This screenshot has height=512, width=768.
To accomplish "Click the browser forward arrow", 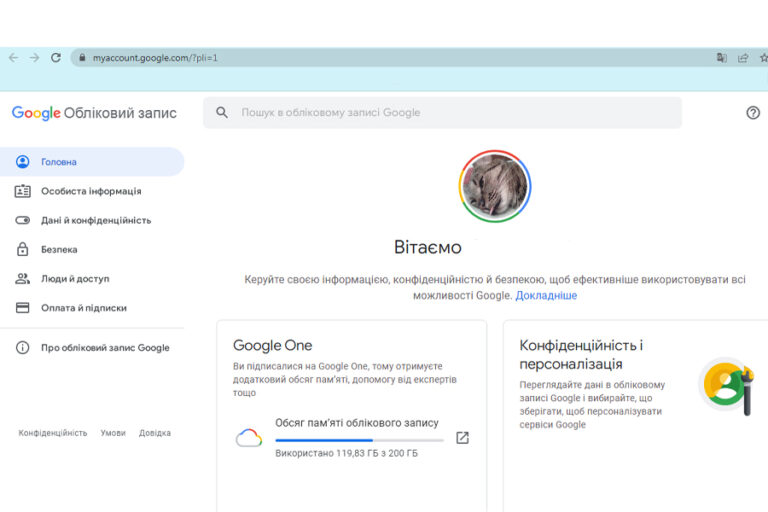I will point(34,58).
